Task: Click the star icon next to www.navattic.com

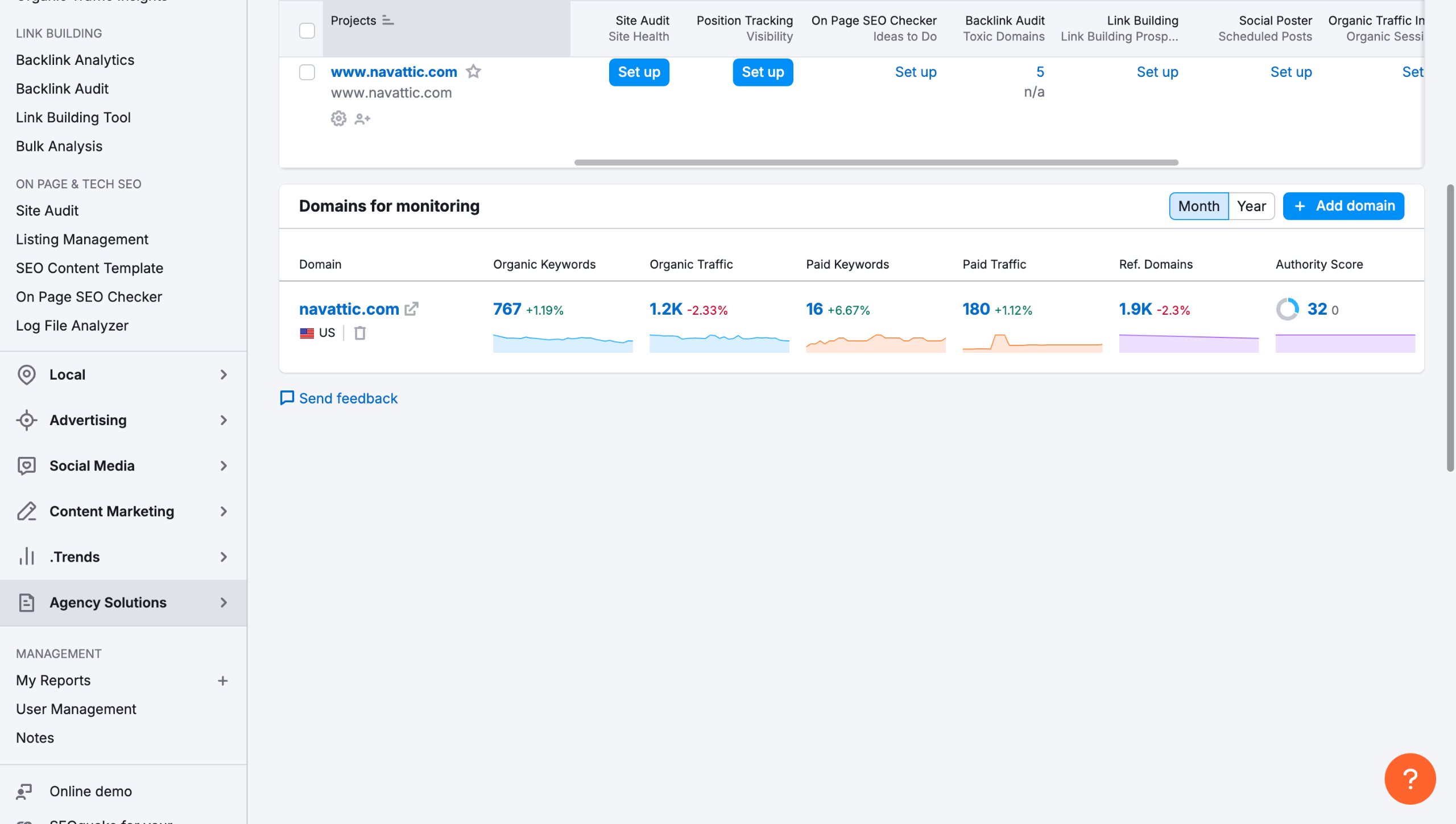Action: 473,72
